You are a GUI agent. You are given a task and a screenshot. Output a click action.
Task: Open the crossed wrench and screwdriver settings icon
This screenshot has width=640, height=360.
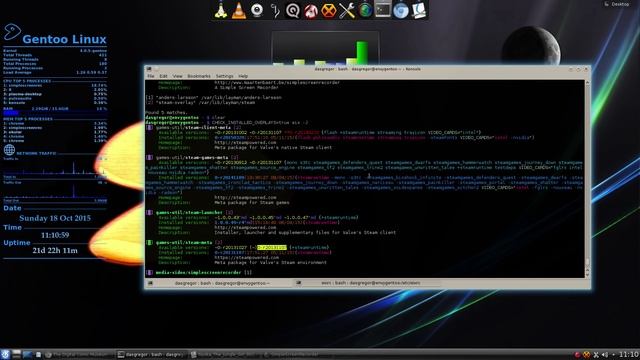tap(347, 11)
